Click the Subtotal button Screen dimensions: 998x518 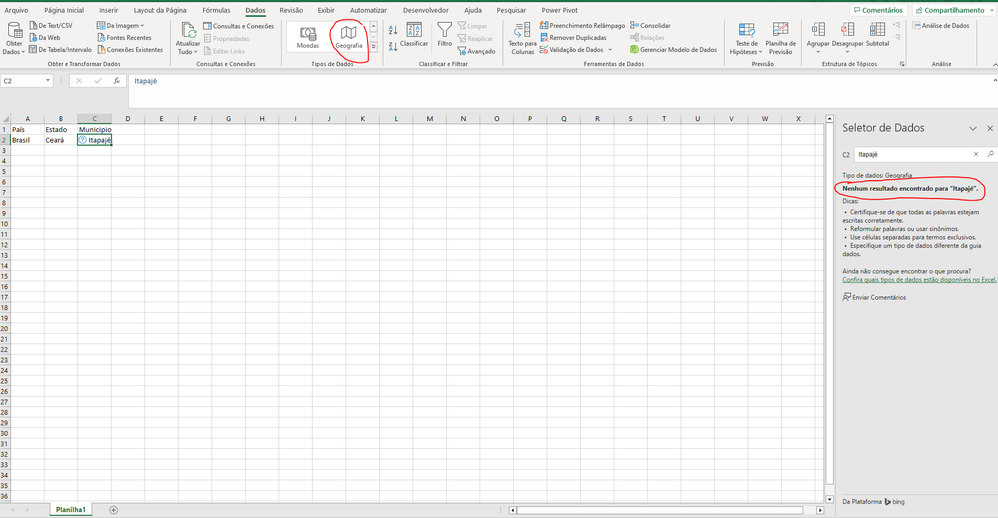pos(877,35)
